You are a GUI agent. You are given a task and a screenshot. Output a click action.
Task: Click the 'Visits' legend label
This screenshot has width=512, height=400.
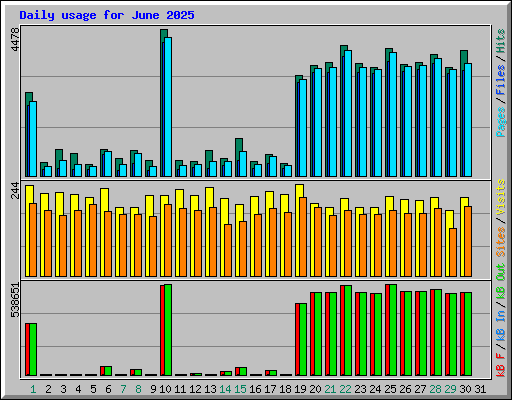(x=501, y=197)
